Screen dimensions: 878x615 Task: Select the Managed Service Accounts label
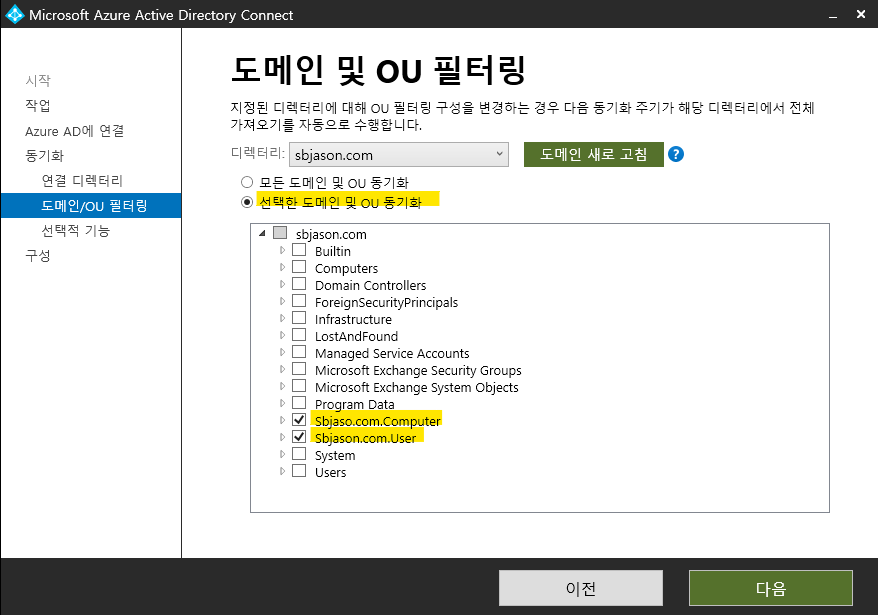[392, 353]
